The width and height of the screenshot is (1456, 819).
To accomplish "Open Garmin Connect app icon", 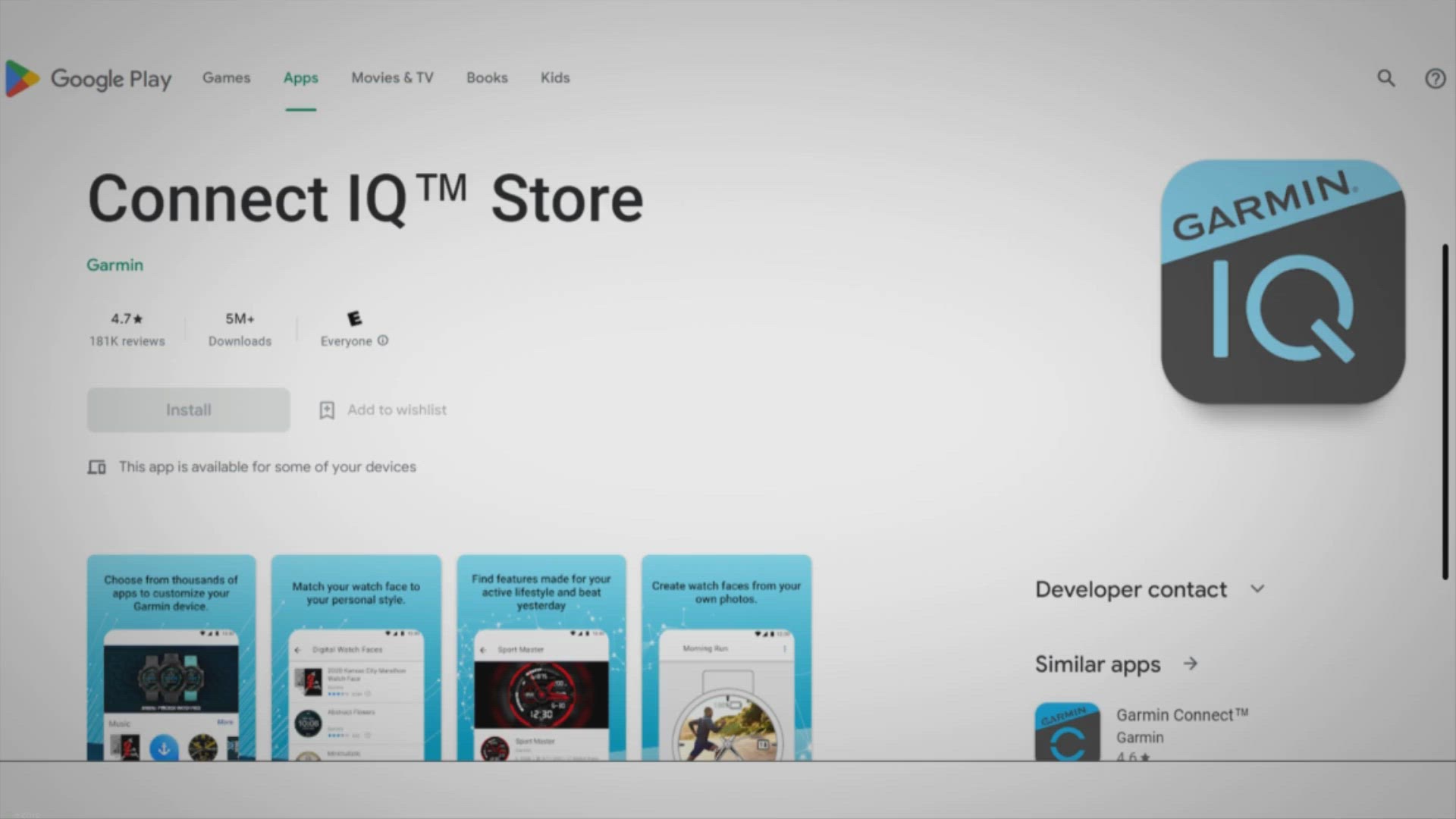I will click(1067, 732).
